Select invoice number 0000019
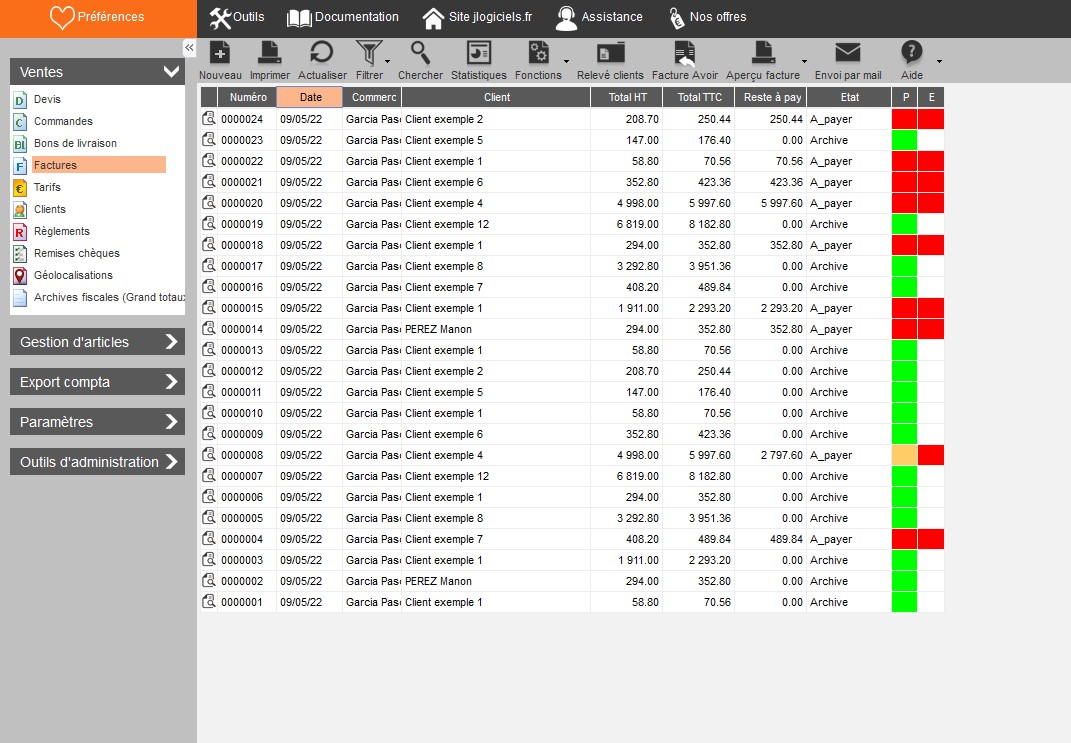The width and height of the screenshot is (1071, 743). (x=242, y=224)
